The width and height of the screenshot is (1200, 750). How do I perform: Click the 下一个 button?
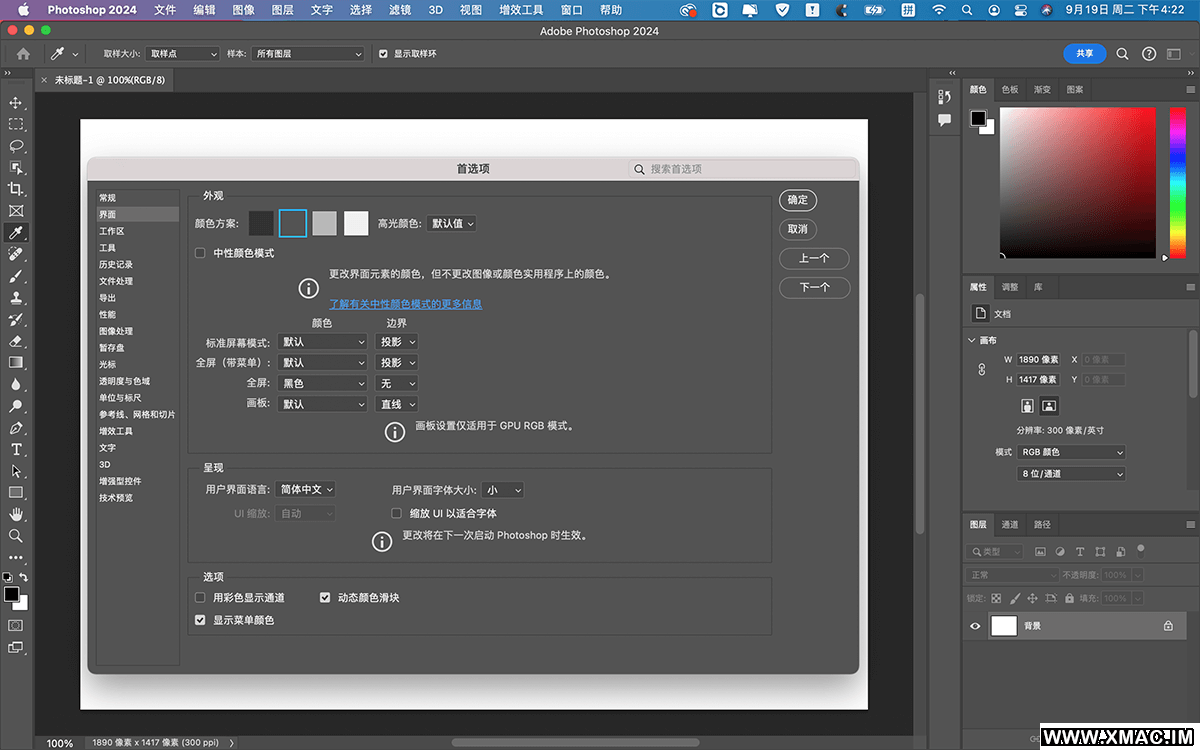click(x=814, y=287)
